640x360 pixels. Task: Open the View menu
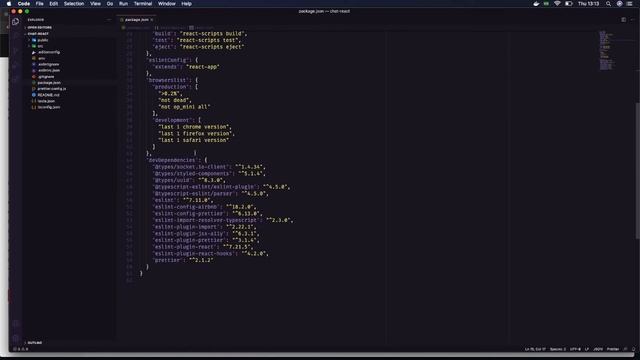click(x=96, y=4)
